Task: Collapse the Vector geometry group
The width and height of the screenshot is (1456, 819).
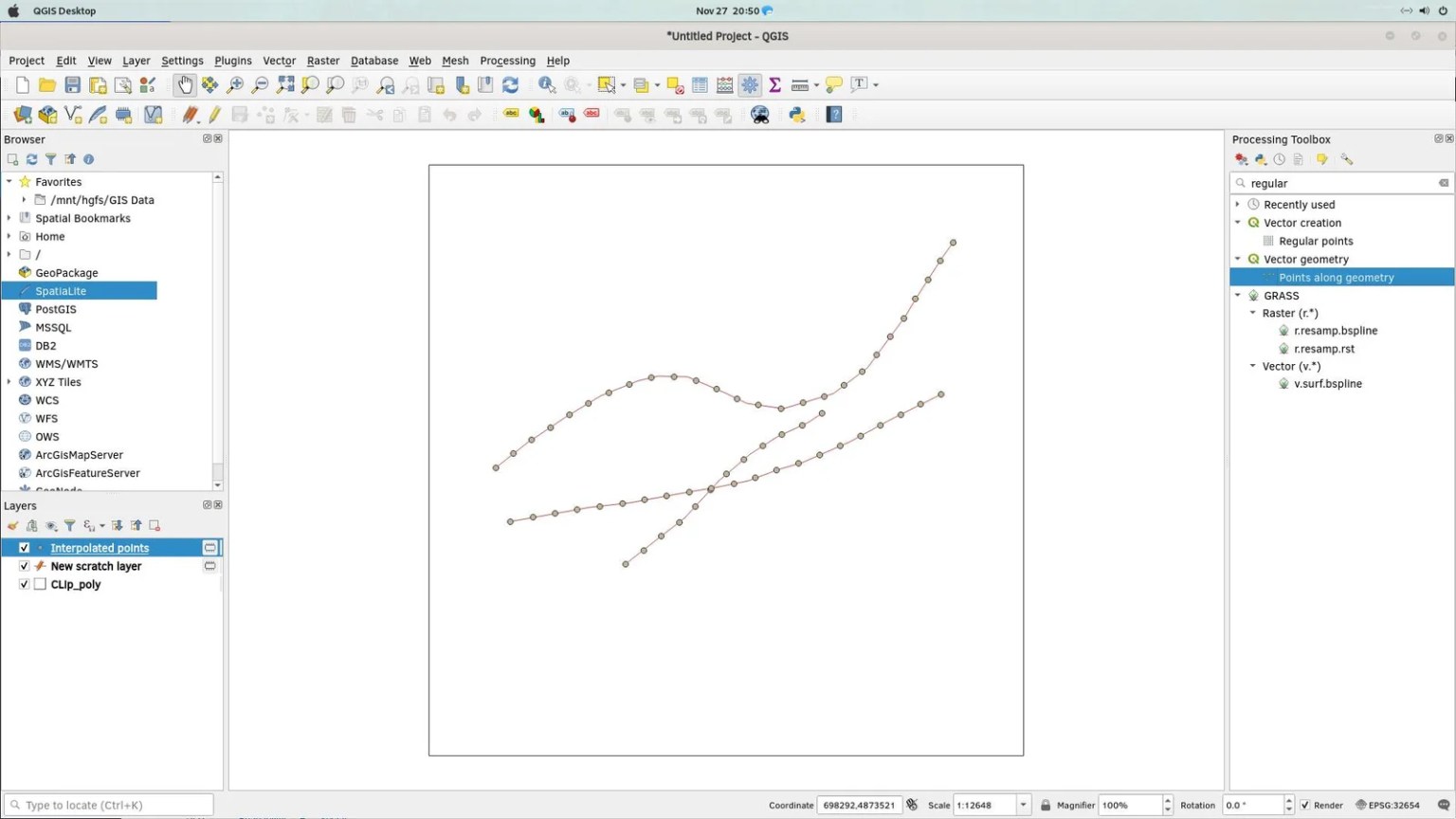Action: click(1238, 259)
